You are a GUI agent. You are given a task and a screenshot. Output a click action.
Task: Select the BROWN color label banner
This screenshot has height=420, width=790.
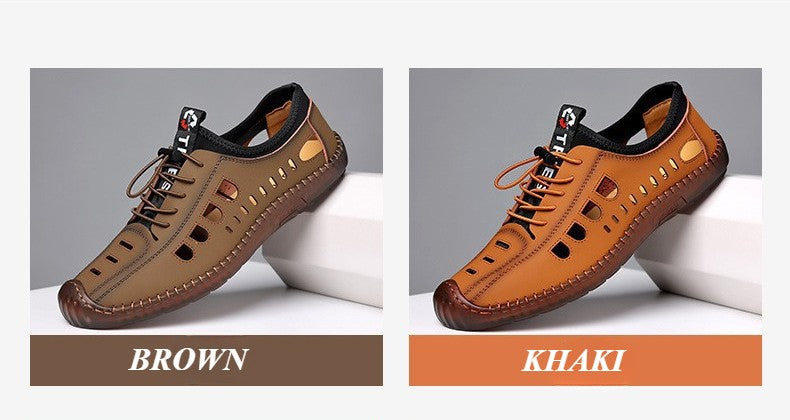[x=206, y=360]
